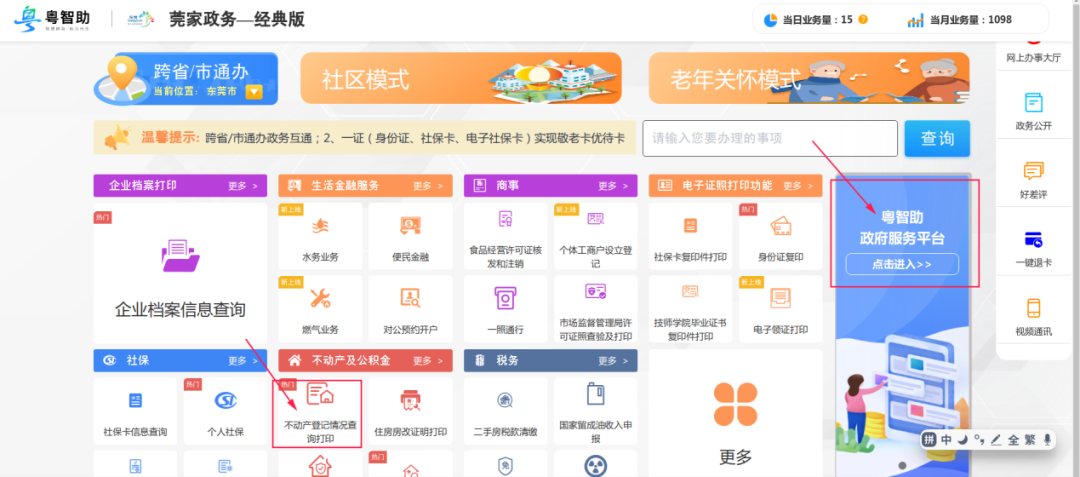The height and width of the screenshot is (477, 1080).
Task: Click the 查询 search button
Action: point(937,138)
